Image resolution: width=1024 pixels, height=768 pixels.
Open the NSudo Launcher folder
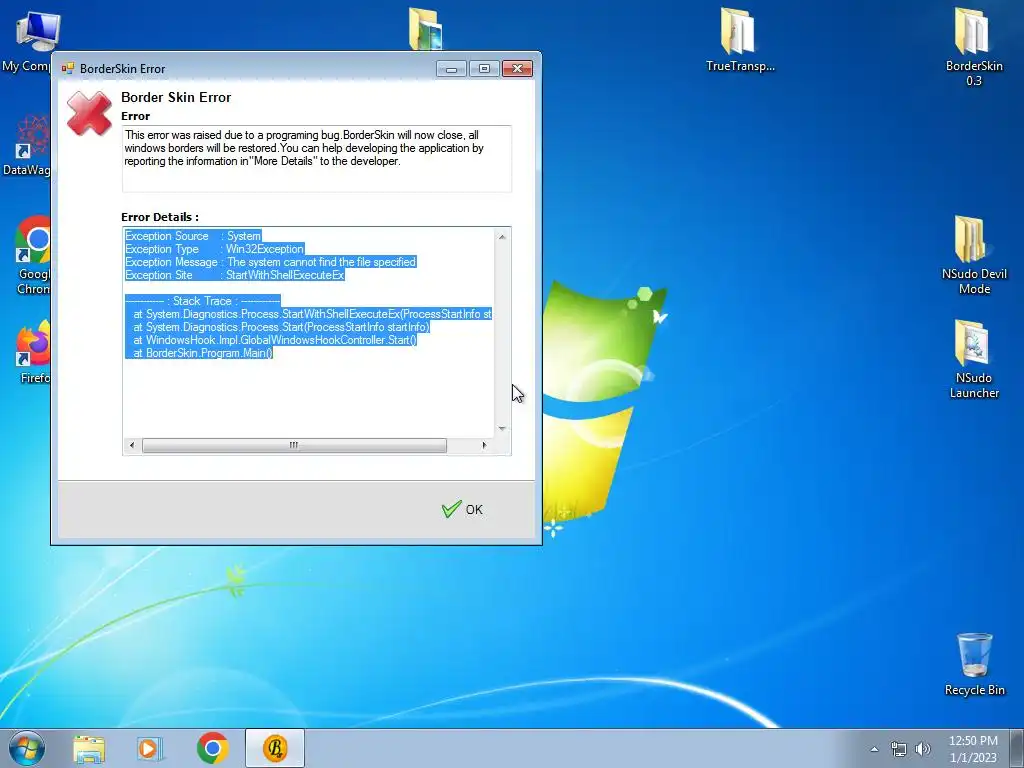click(x=974, y=359)
